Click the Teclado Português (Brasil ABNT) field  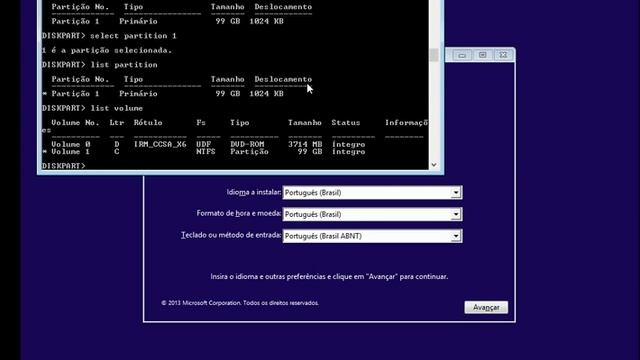pyautogui.click(x=372, y=236)
